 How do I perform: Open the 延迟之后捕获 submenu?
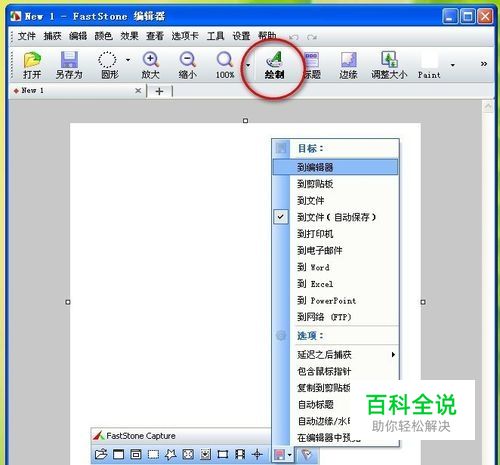pos(335,354)
